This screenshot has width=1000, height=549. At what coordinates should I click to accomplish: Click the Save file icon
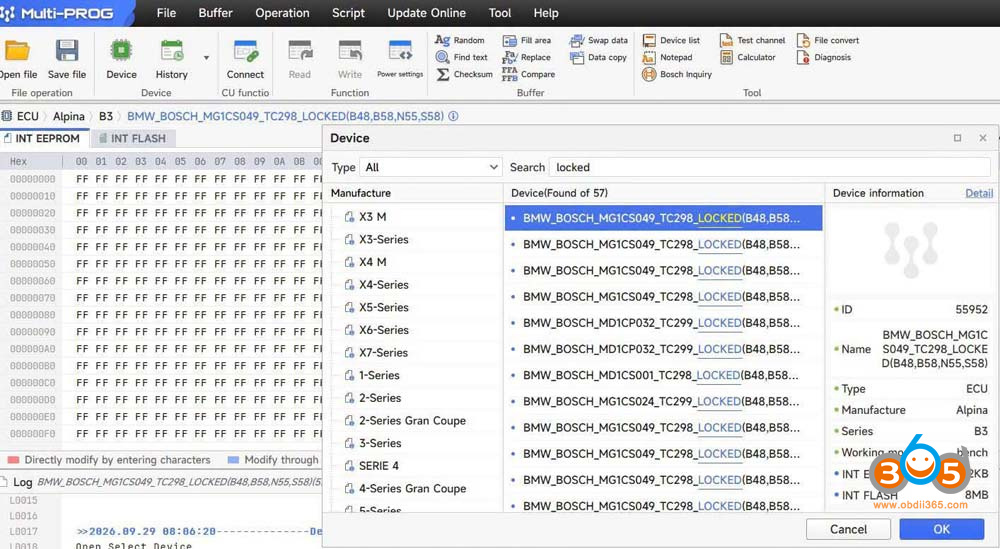(x=66, y=51)
